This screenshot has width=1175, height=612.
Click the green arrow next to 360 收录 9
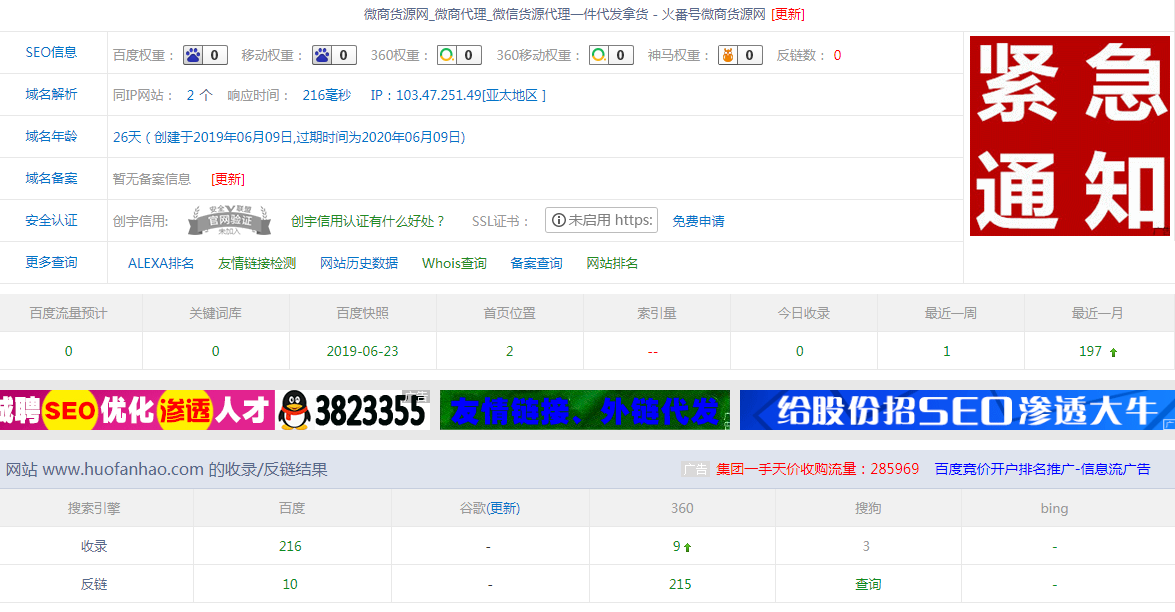(x=687, y=548)
